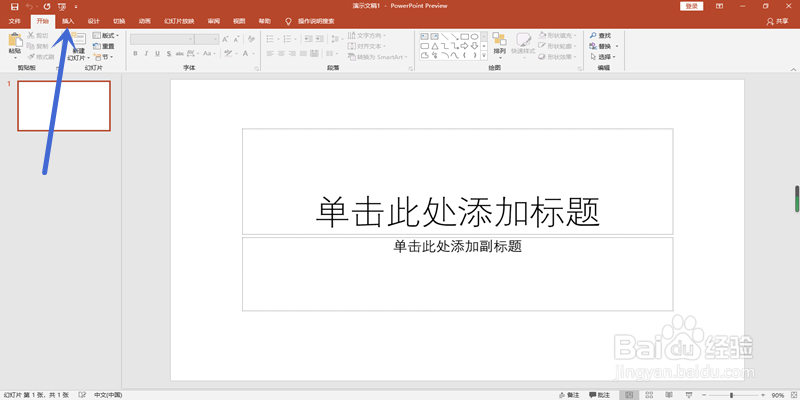Click the decrease list level icon

tap(308, 39)
